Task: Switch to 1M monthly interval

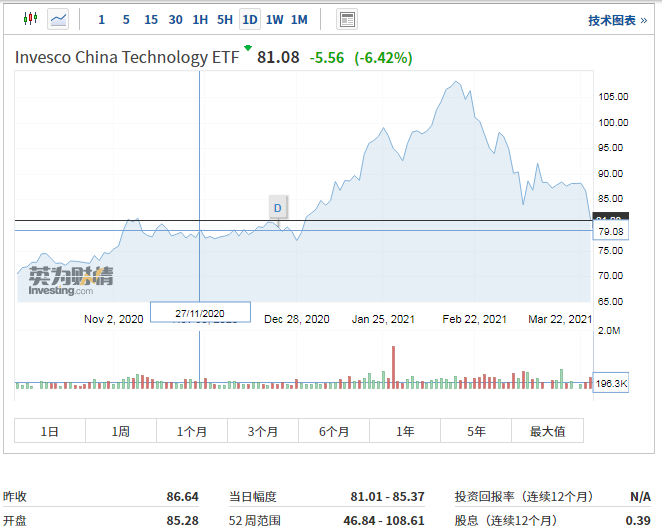Action: click(299, 19)
